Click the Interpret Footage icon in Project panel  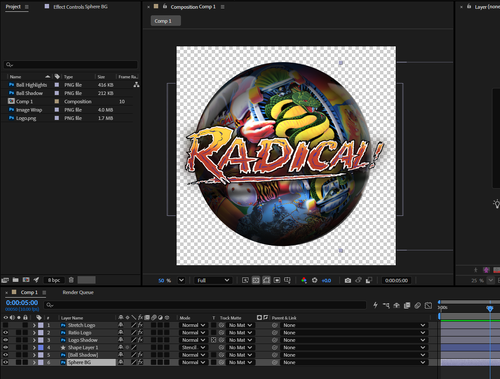pos(5,280)
